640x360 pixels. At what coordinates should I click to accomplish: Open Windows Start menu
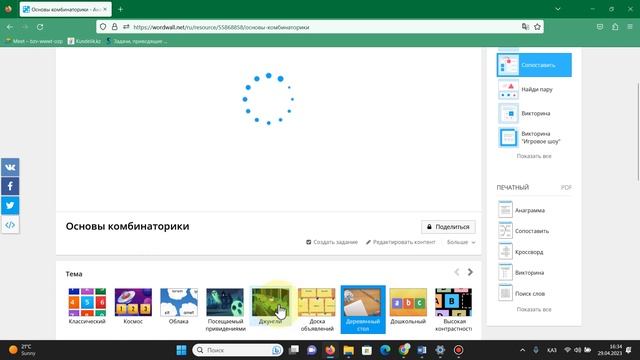181,350
